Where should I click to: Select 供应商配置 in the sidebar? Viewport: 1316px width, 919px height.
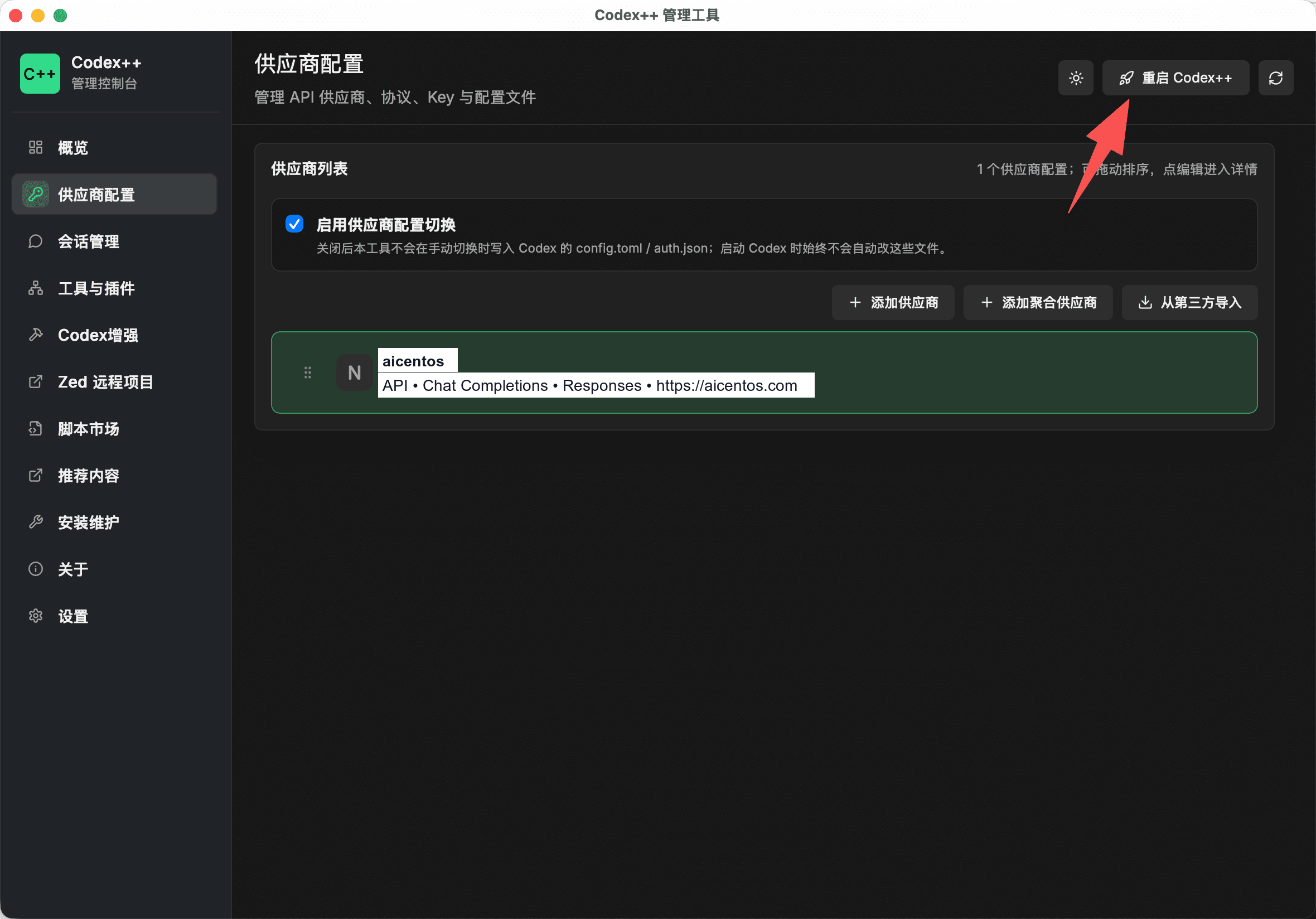(114, 195)
